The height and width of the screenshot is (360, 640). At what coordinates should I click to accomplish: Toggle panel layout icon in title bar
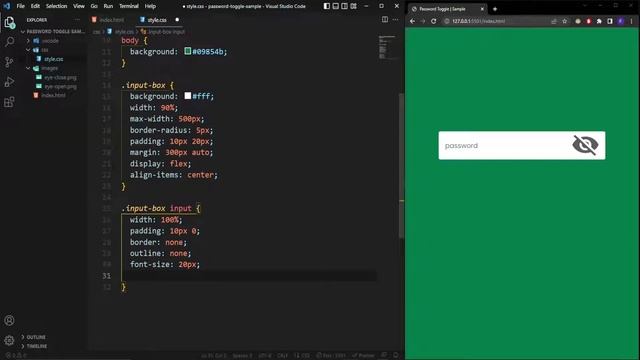336,6
